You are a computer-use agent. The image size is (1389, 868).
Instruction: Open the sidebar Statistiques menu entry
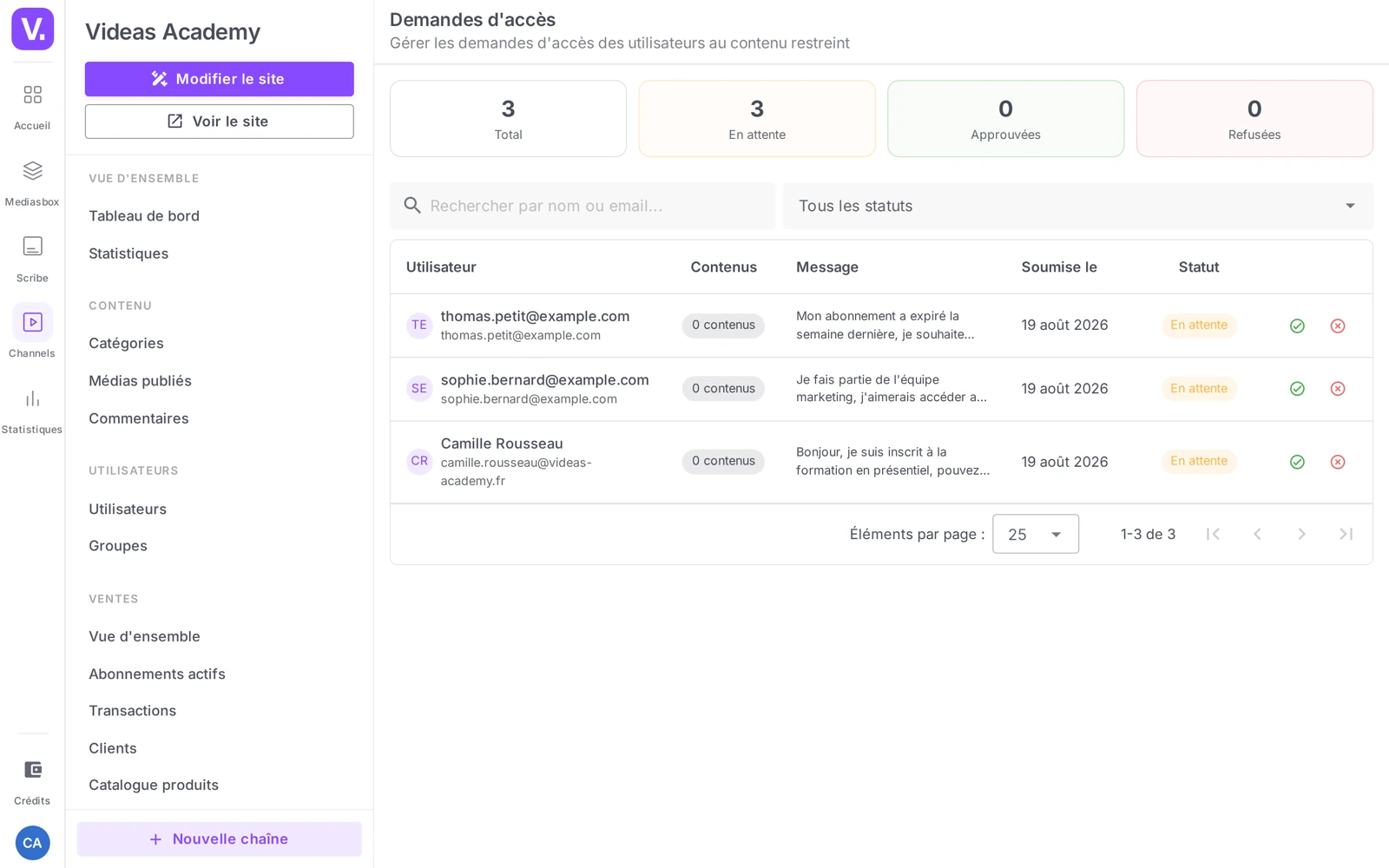pos(128,253)
